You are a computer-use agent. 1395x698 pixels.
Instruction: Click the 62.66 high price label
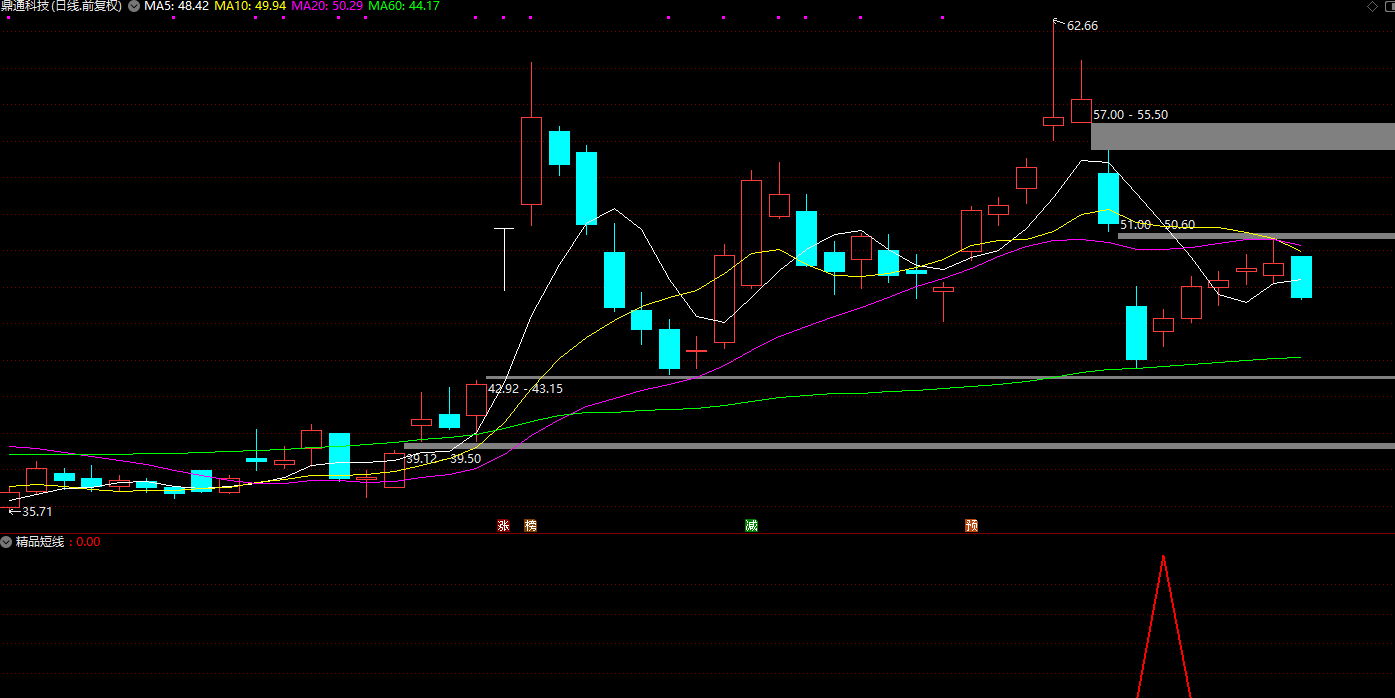coord(1082,26)
